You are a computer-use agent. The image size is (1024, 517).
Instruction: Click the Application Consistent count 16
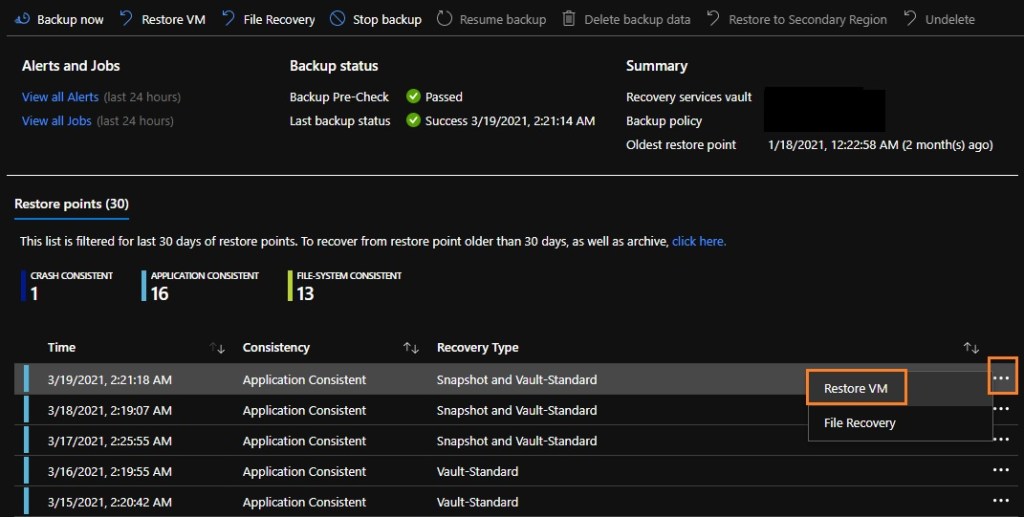click(x=159, y=294)
